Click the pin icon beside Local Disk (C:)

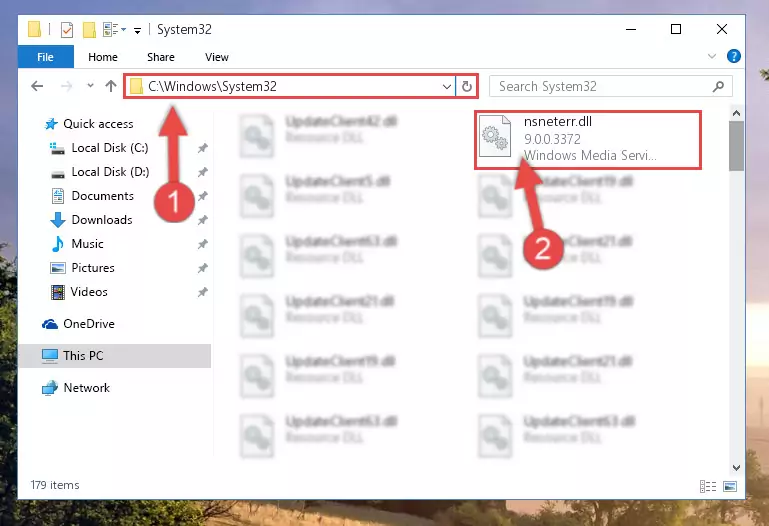[x=202, y=148]
